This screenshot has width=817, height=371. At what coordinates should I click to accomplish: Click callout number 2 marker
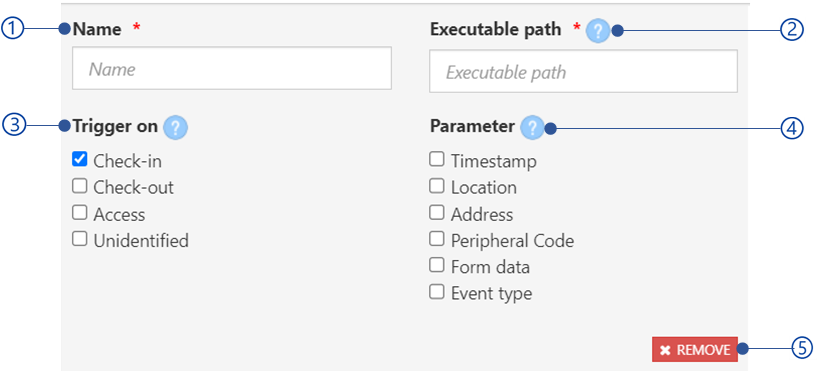pyautogui.click(x=792, y=31)
